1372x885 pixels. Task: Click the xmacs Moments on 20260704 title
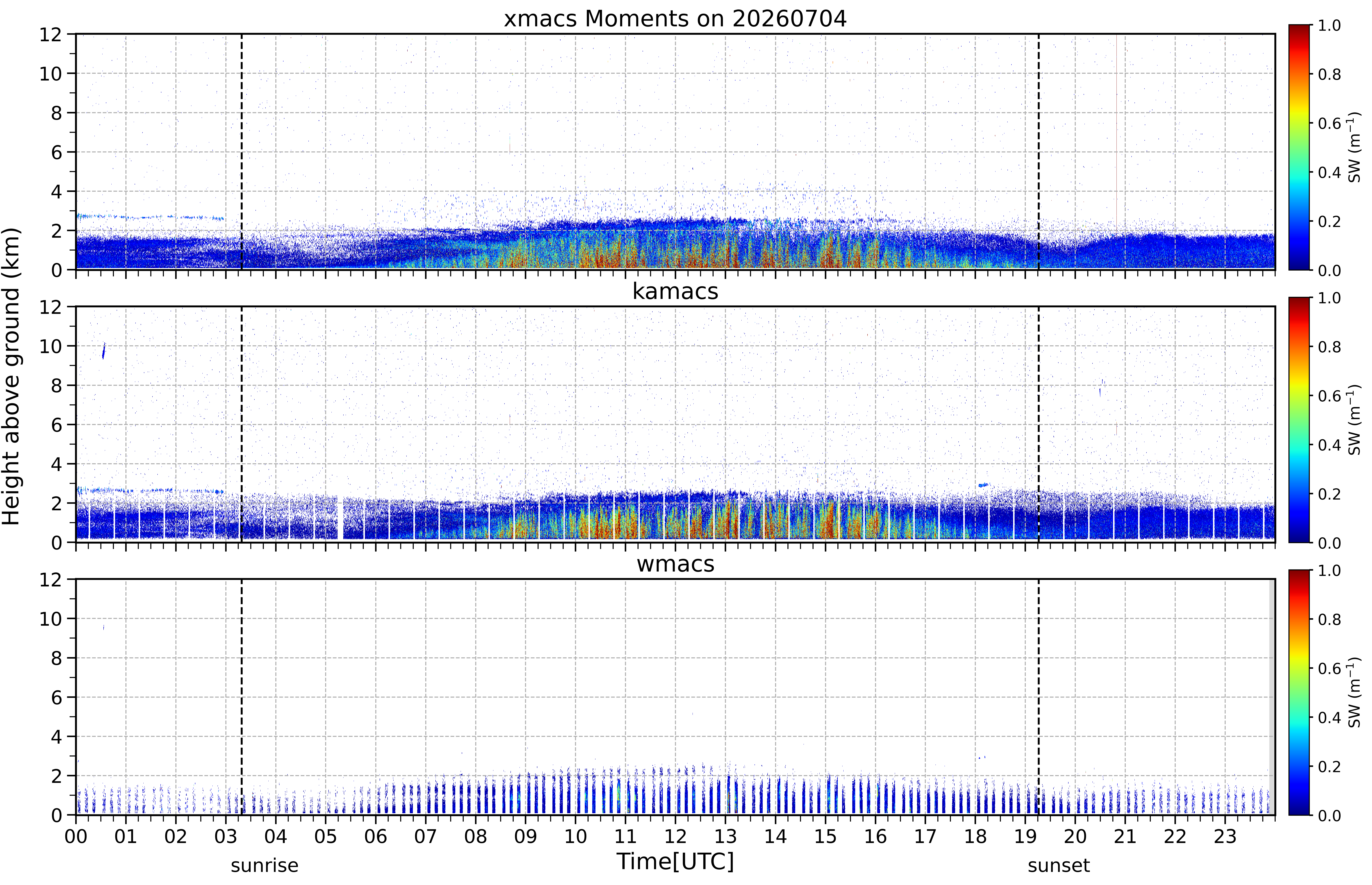(x=675, y=19)
